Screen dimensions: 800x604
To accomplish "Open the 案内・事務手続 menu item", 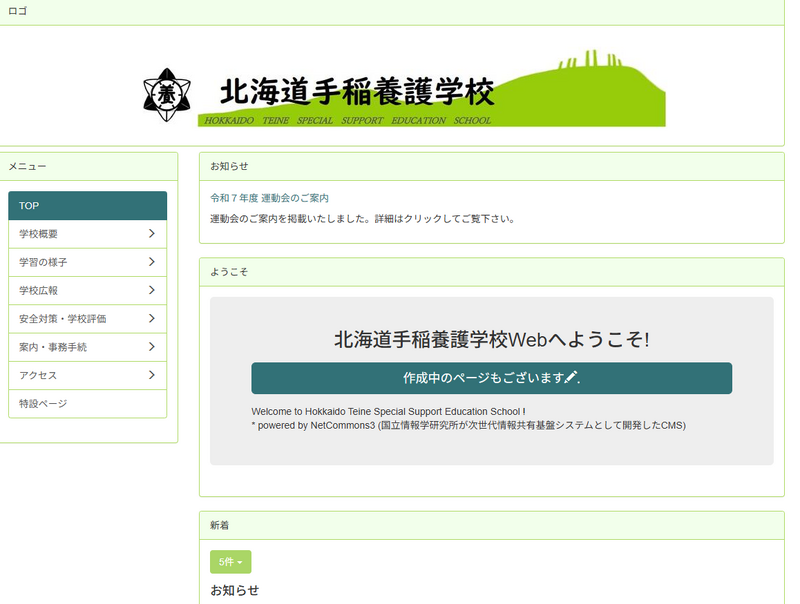I will [x=88, y=347].
